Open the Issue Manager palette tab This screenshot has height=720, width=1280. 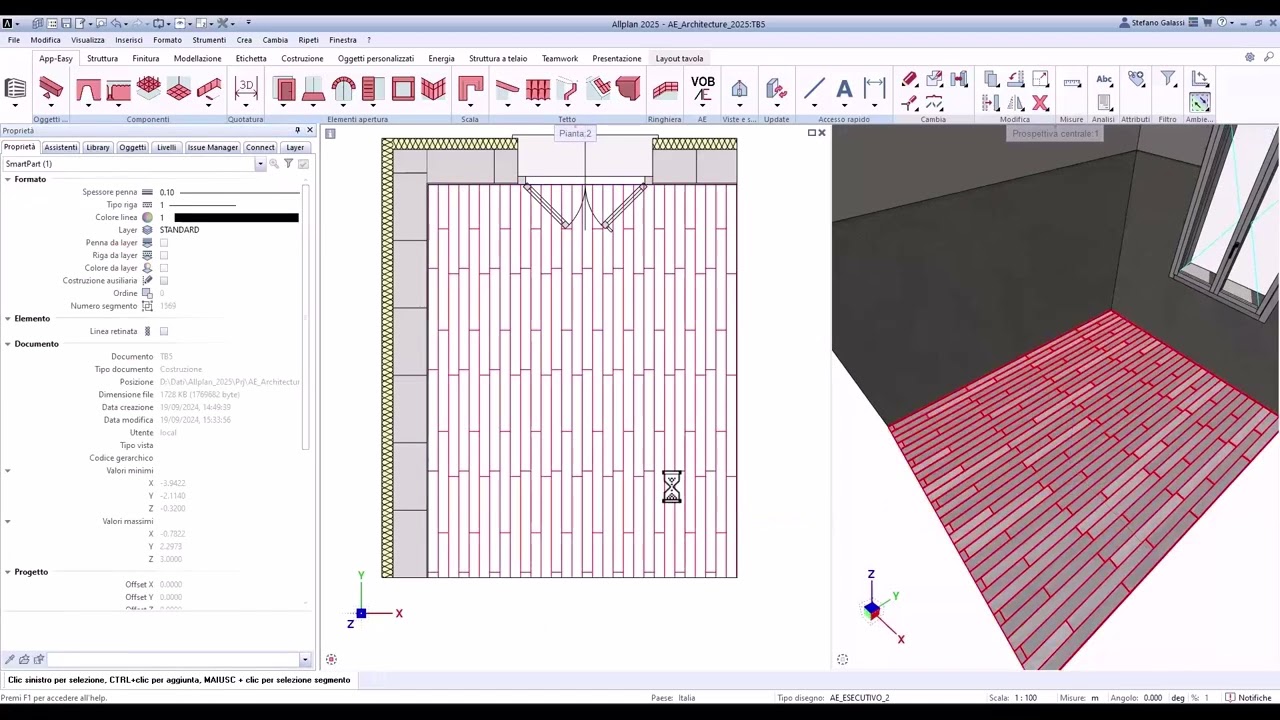pos(212,147)
